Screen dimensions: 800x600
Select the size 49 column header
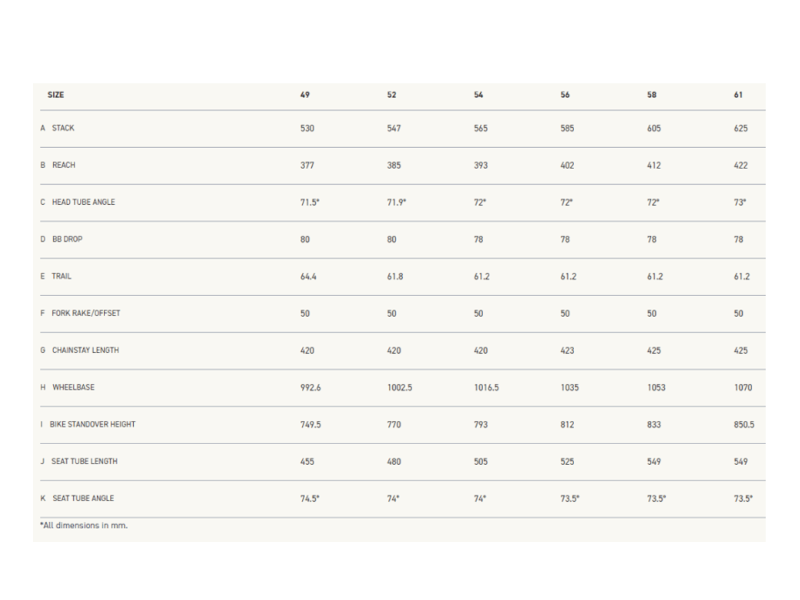(x=305, y=94)
